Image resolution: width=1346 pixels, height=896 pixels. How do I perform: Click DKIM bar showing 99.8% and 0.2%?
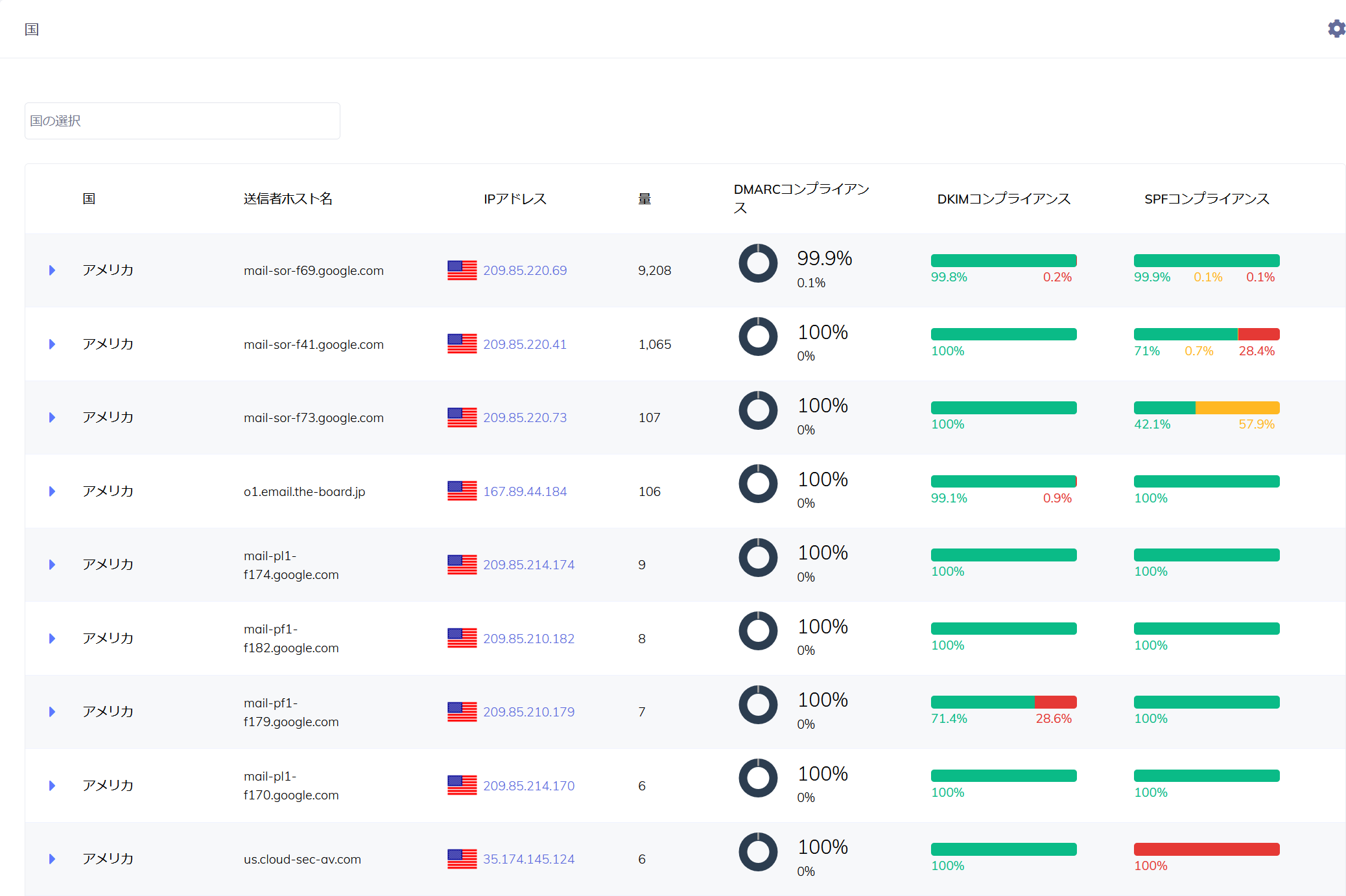pos(1004,261)
